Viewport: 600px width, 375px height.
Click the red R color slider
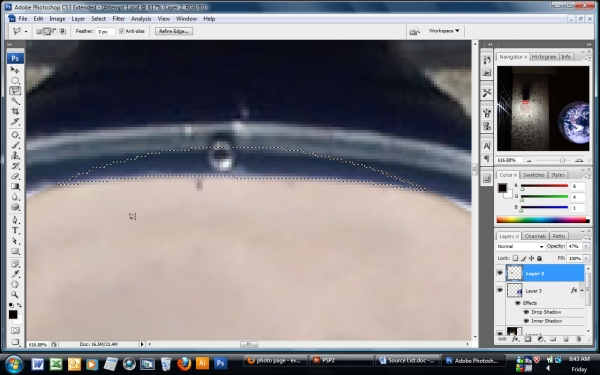[x=544, y=186]
